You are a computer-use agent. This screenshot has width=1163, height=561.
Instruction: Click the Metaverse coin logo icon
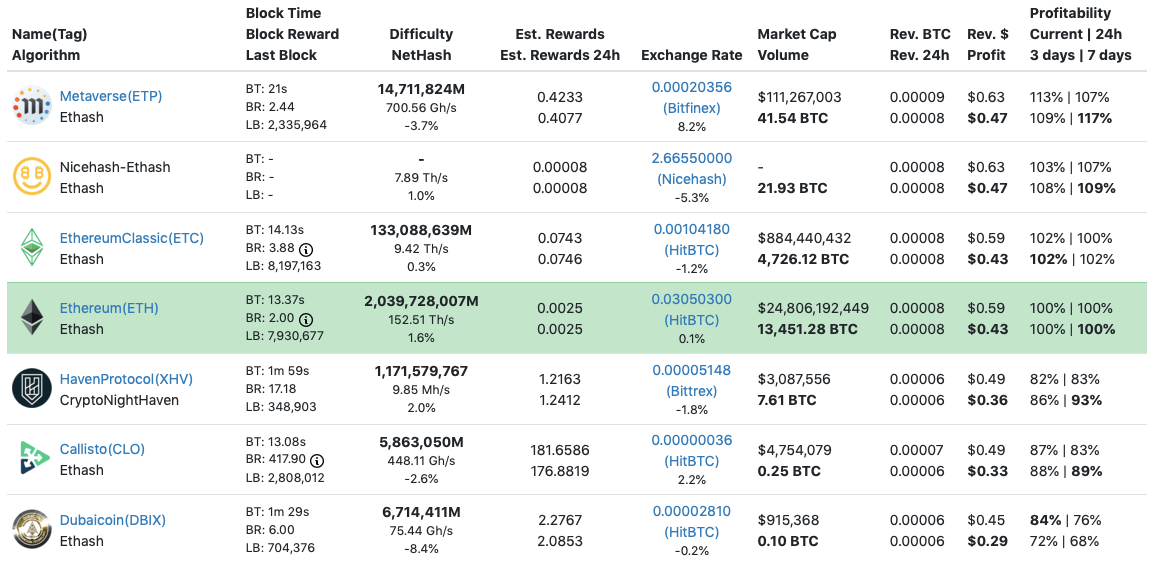(x=31, y=106)
